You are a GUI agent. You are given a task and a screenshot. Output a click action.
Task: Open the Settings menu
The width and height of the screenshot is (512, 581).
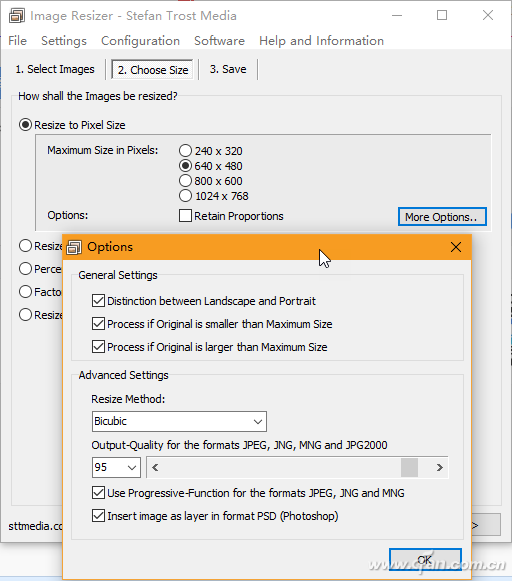tap(64, 41)
